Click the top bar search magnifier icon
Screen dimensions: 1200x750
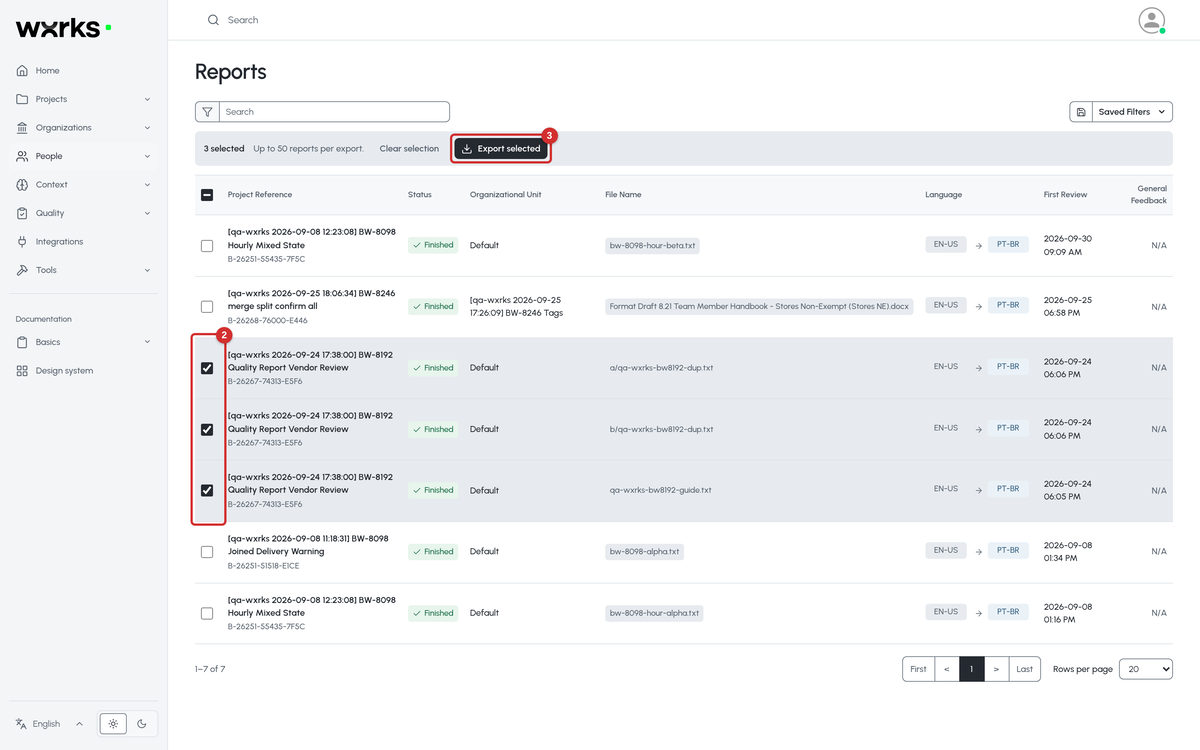(213, 20)
